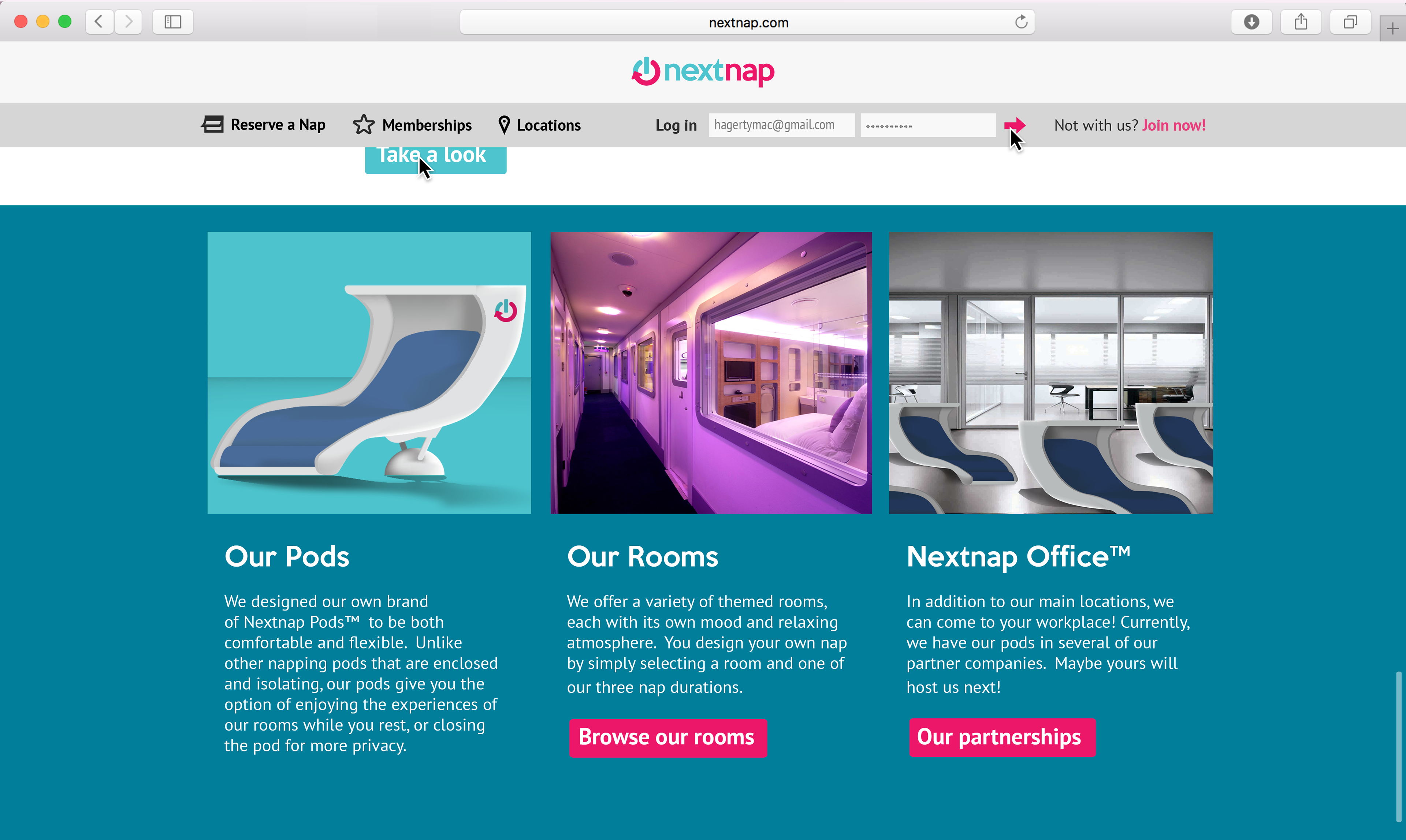
Task: Open the Memberships menu item
Action: pos(412,124)
